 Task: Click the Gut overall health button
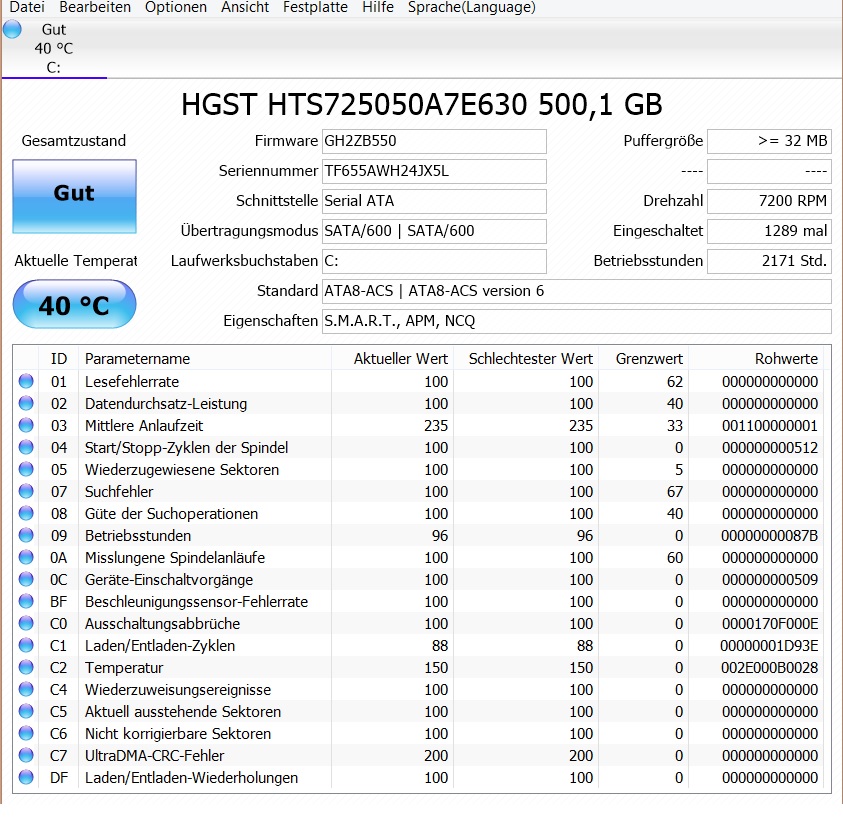click(74, 196)
